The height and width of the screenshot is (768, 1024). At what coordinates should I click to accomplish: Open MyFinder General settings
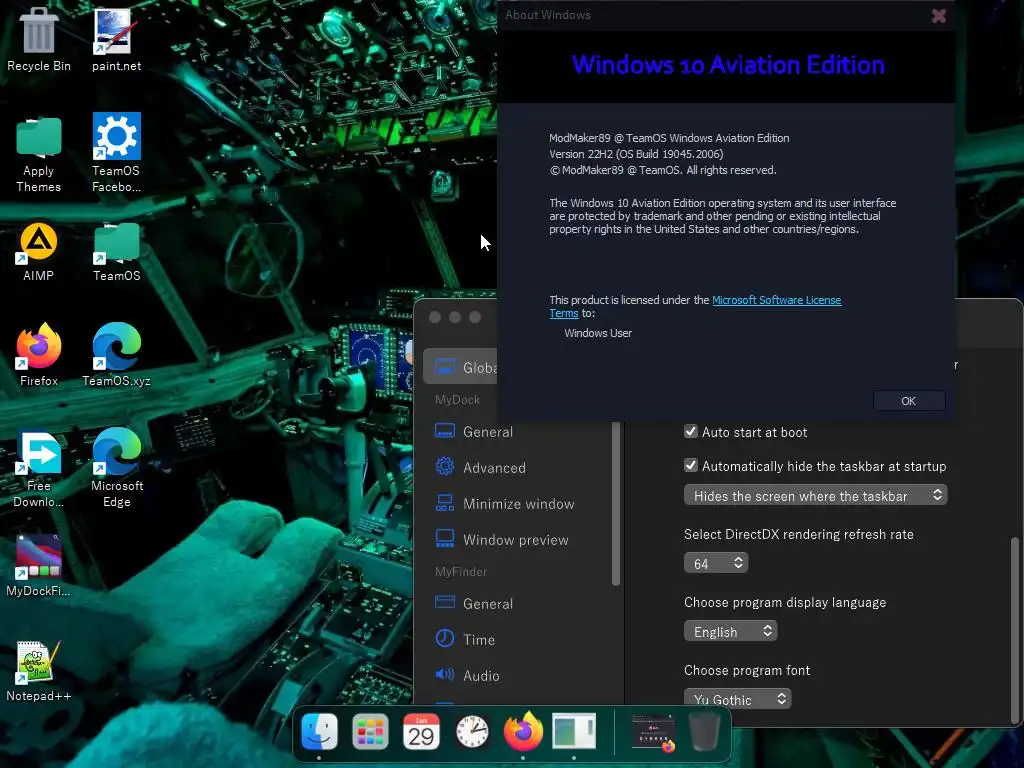[474, 603]
